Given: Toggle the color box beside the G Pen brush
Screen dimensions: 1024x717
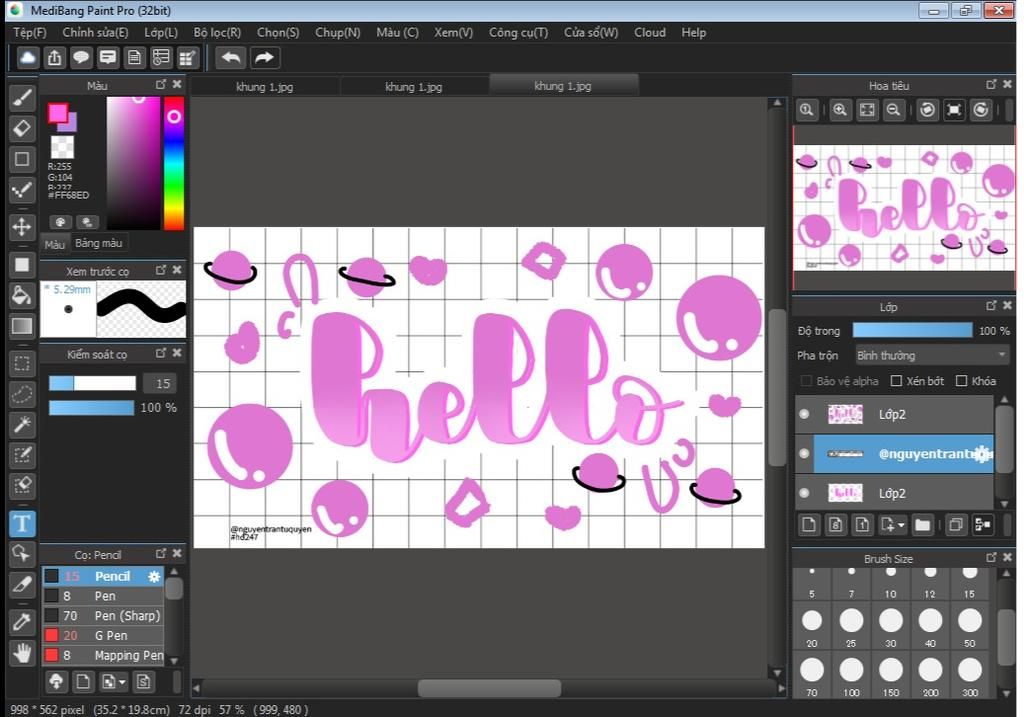Looking at the screenshot, I should 52,635.
